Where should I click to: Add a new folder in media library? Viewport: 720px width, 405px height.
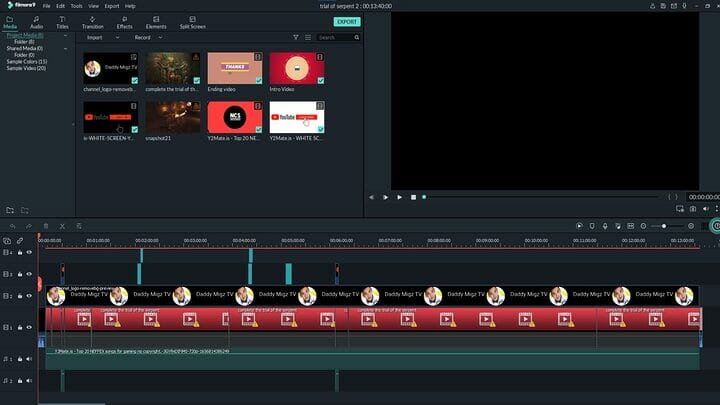(10, 210)
